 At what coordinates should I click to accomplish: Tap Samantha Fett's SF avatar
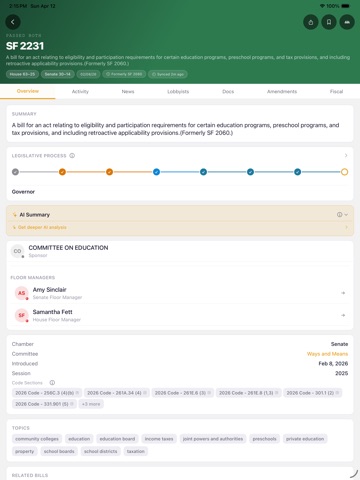[22, 315]
